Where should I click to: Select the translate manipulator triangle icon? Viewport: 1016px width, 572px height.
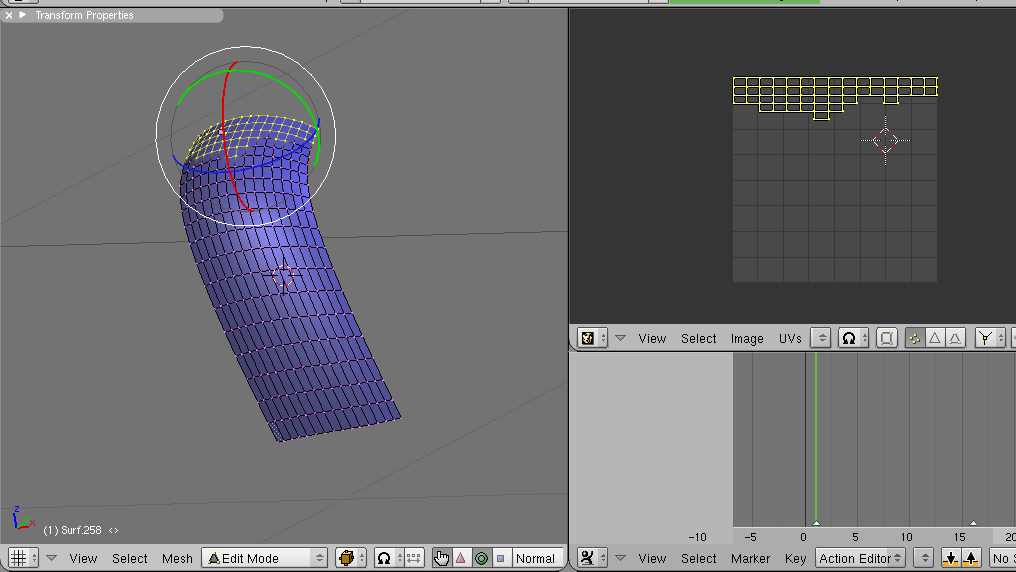coord(461,558)
